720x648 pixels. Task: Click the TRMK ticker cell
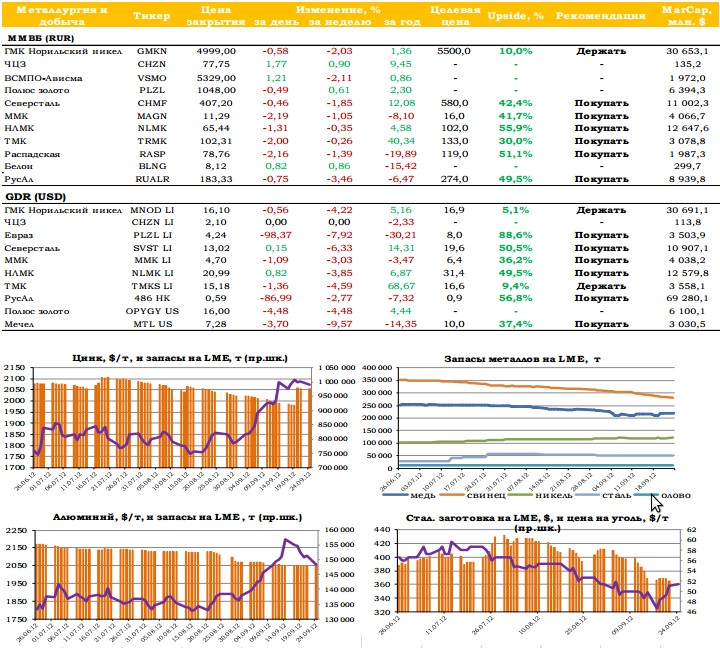[x=152, y=141]
